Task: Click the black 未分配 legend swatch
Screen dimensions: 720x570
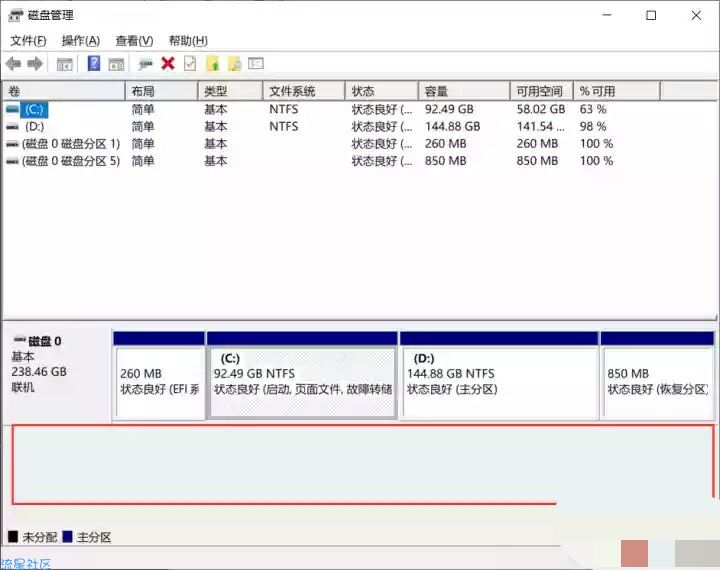Action: tap(13, 536)
